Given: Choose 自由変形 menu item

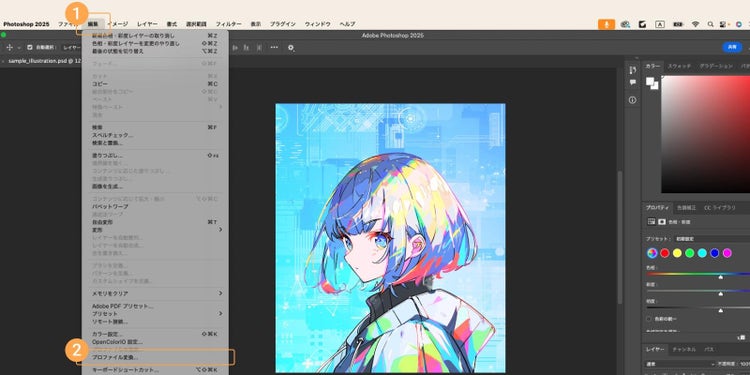Looking at the screenshot, I should (156, 222).
